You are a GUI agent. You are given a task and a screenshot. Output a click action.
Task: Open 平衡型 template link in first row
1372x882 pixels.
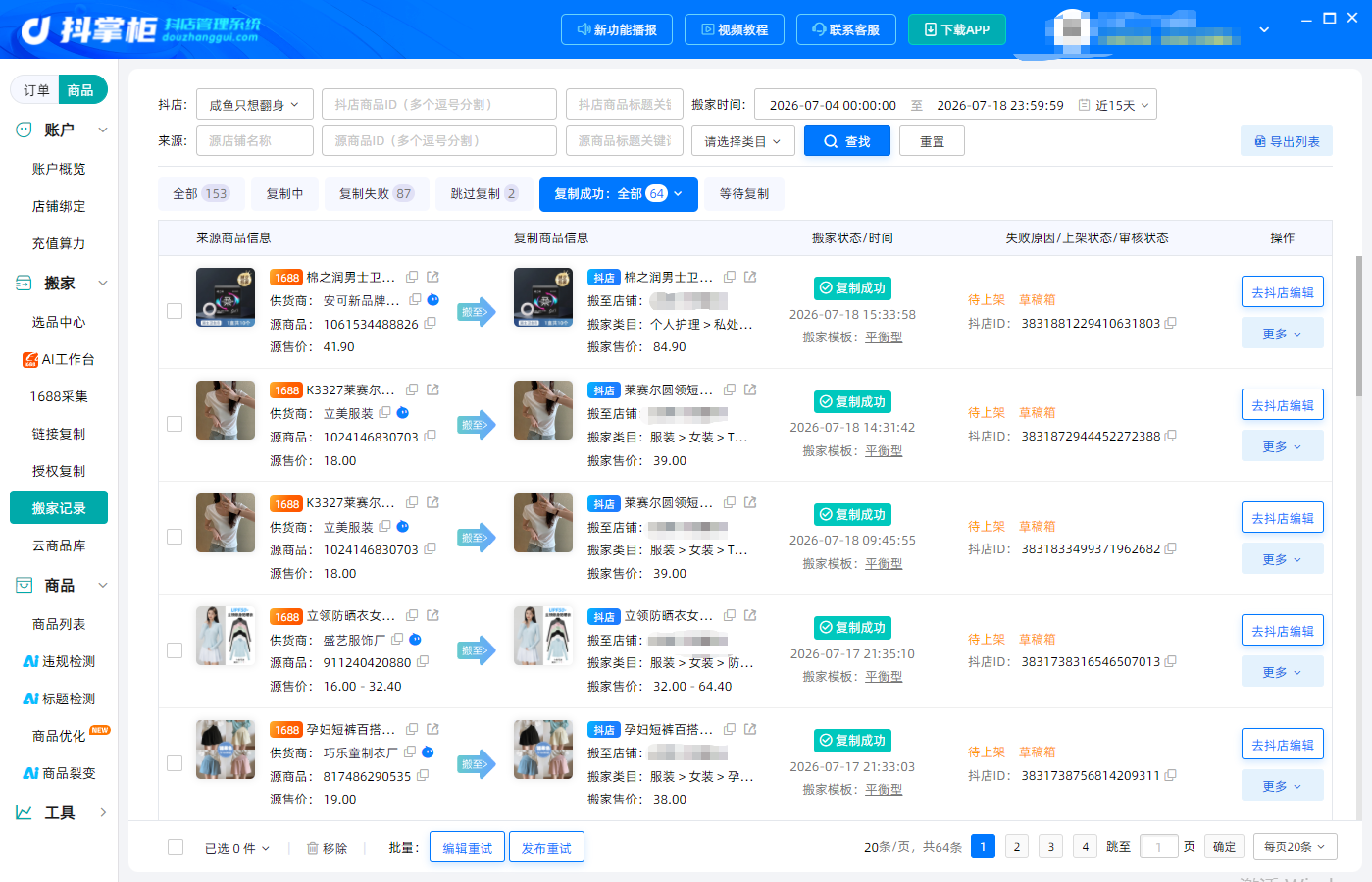[884, 337]
